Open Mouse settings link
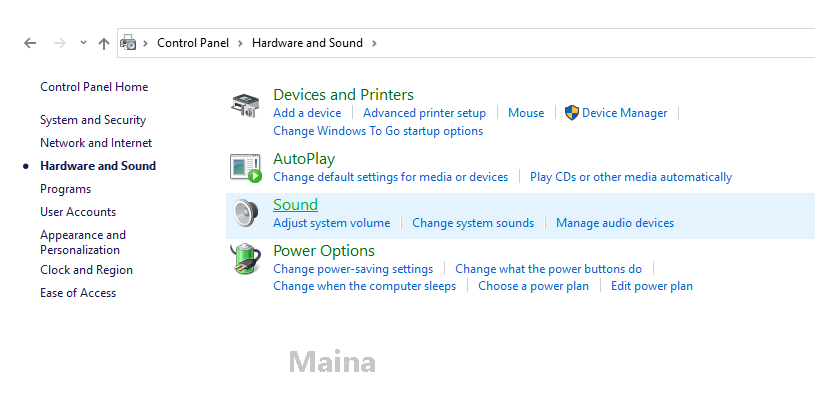The image size is (840, 413). pyautogui.click(x=526, y=113)
